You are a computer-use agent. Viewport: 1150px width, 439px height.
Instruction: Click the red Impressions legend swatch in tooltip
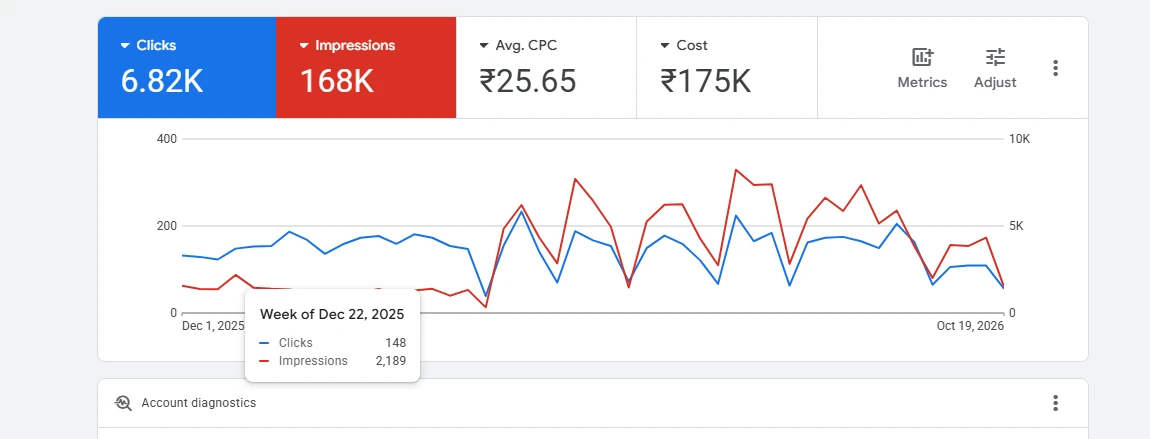265,361
